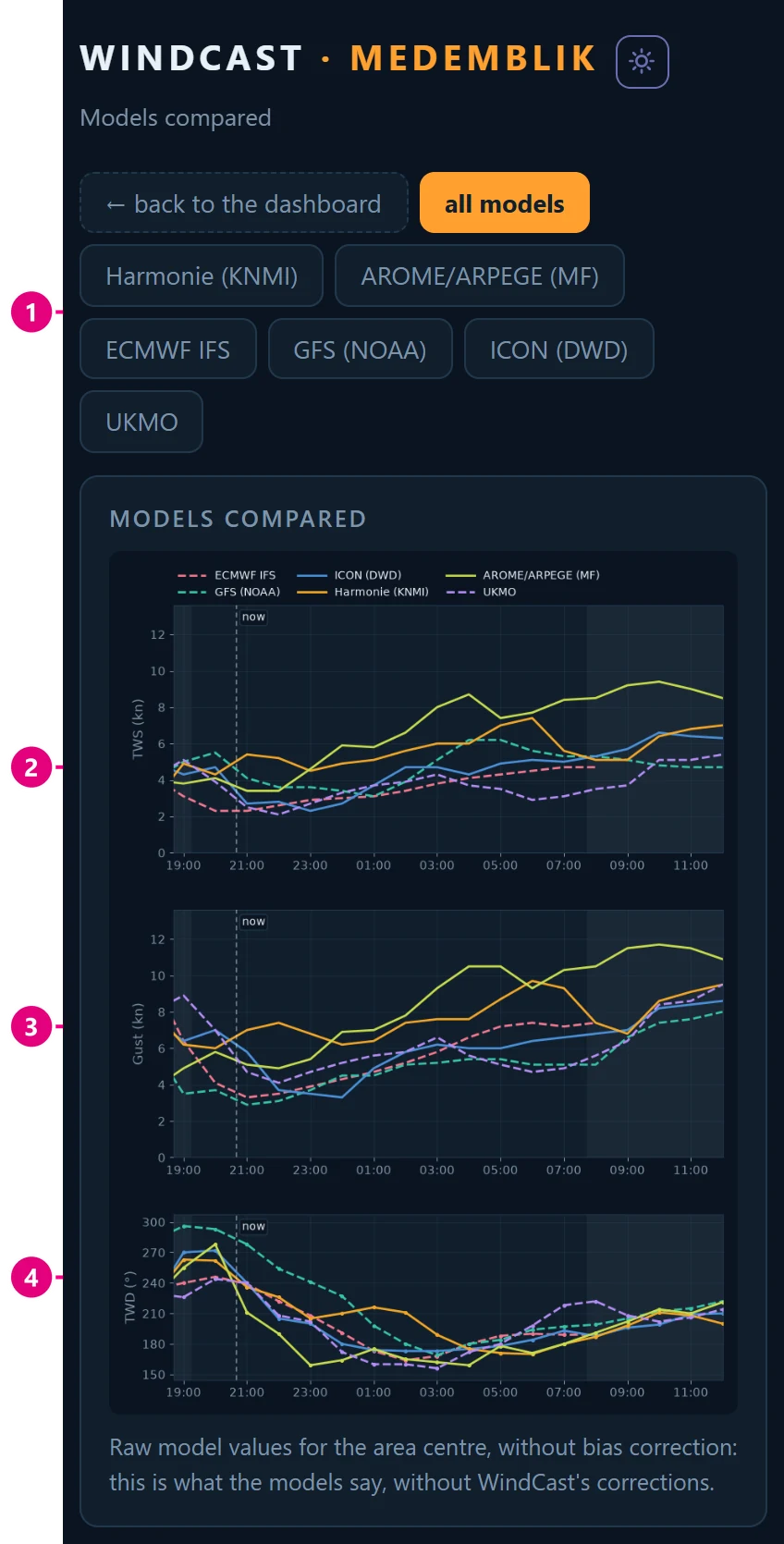Image resolution: width=784 pixels, height=1544 pixels.
Task: Click the UKMO legend entry
Action: pos(481,592)
